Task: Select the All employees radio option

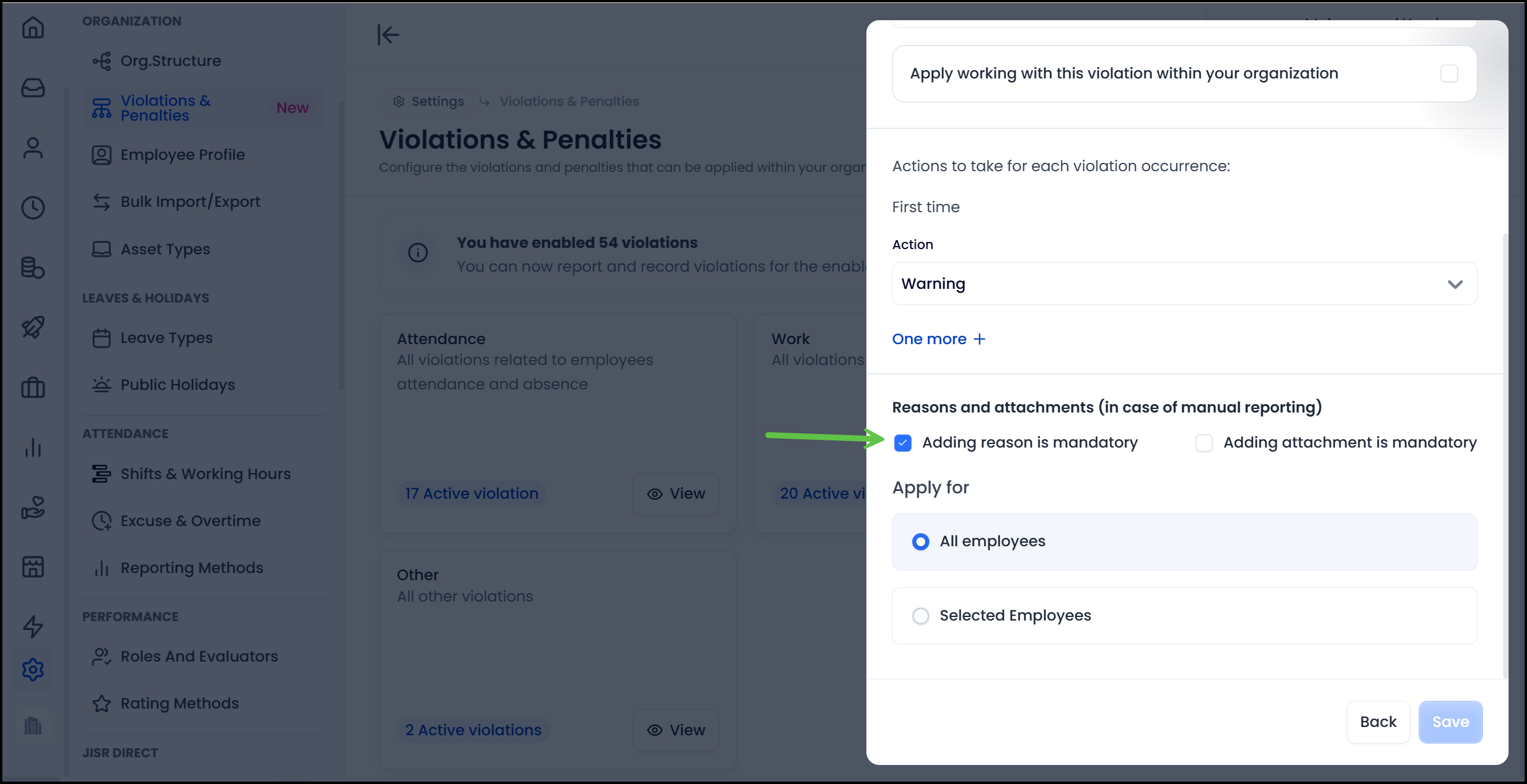Action: (920, 541)
